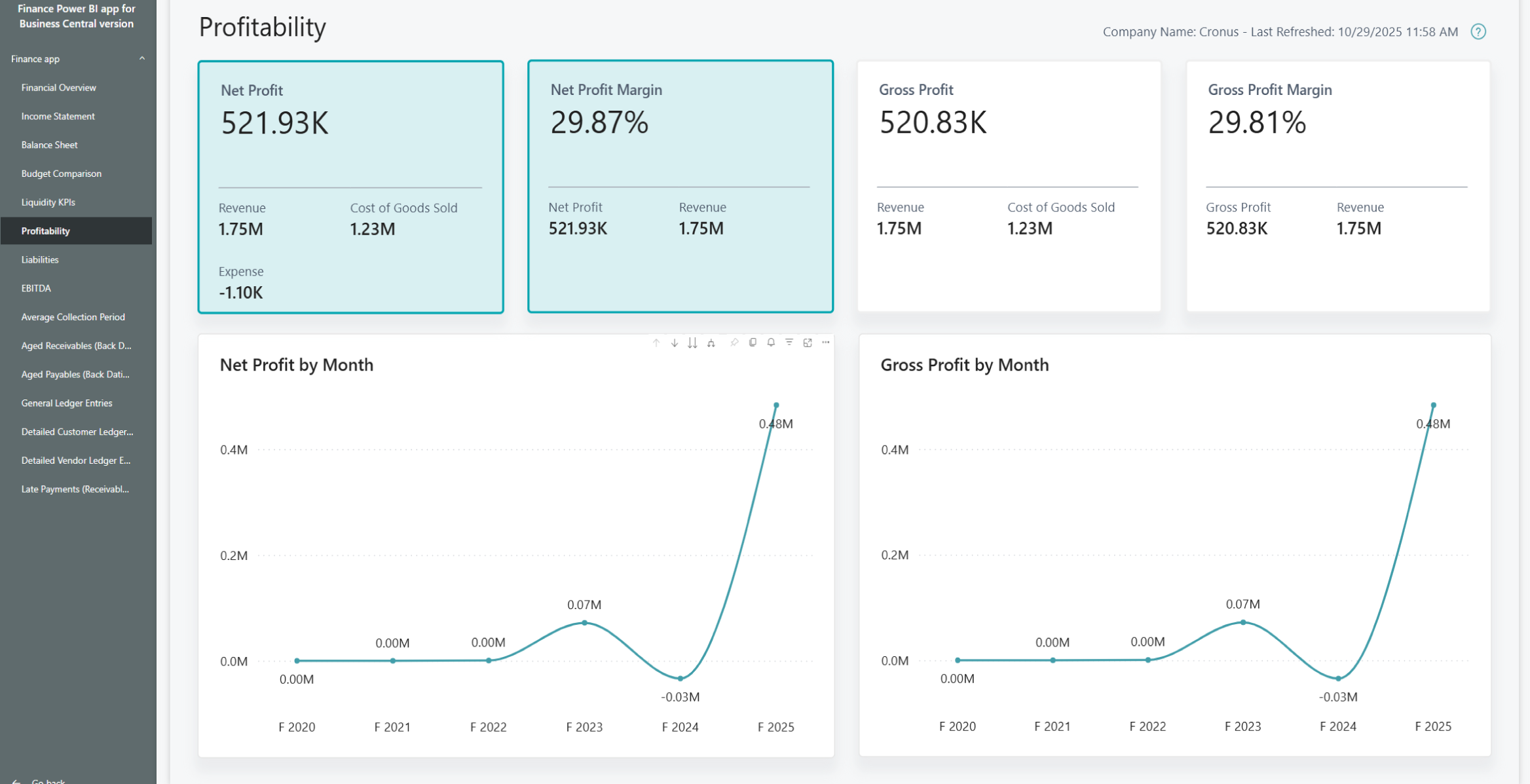This screenshot has height=784, width=1530.
Task: Open focus mode for Net Profit by Month
Action: pos(807,342)
